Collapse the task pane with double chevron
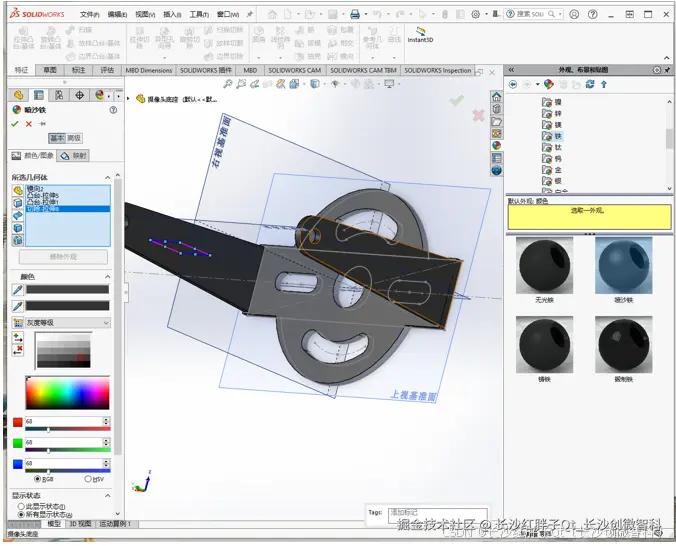This screenshot has height=546, width=676. (511, 70)
